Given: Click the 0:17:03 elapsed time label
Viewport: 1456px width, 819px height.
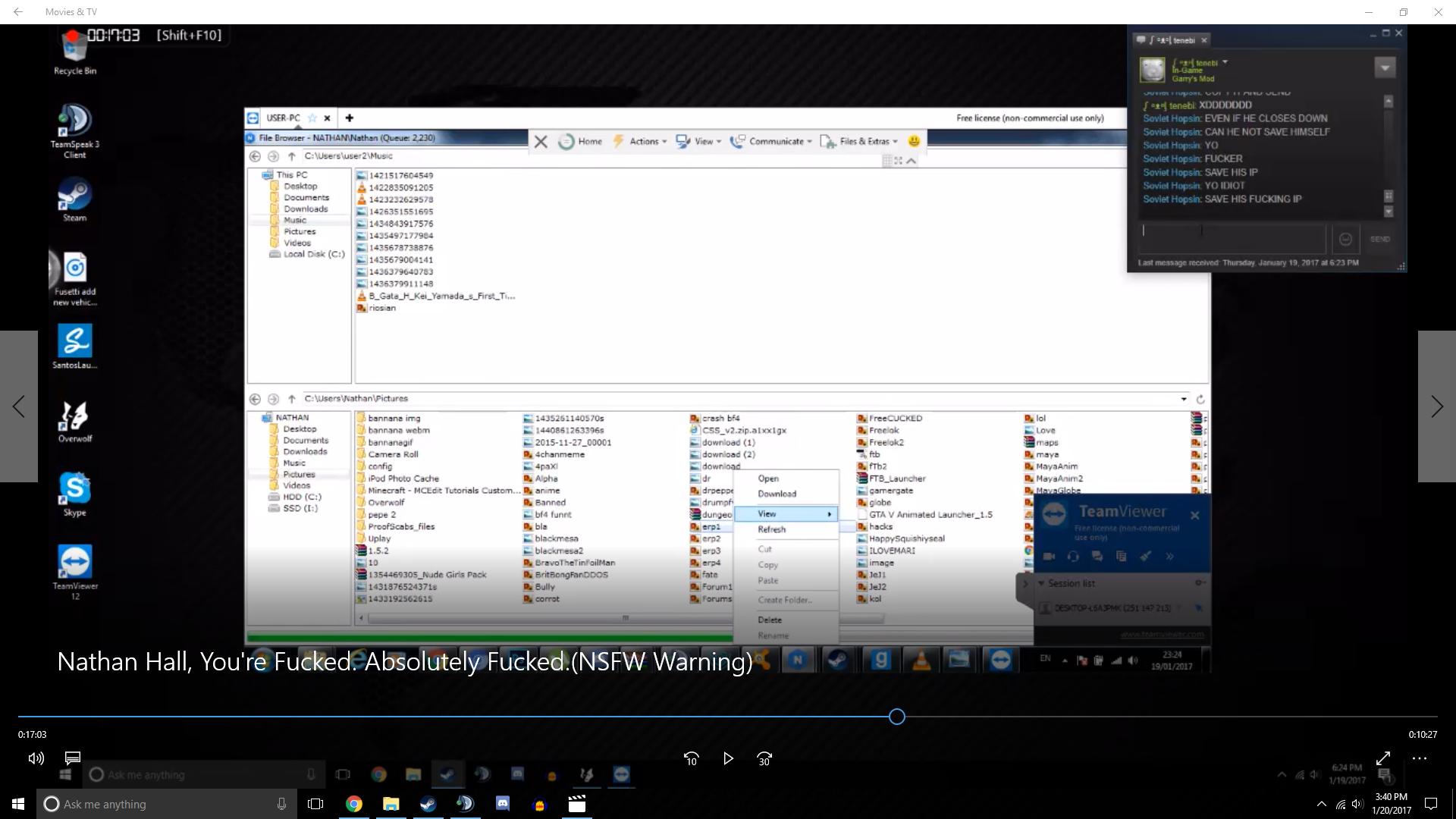Looking at the screenshot, I should pyautogui.click(x=32, y=734).
